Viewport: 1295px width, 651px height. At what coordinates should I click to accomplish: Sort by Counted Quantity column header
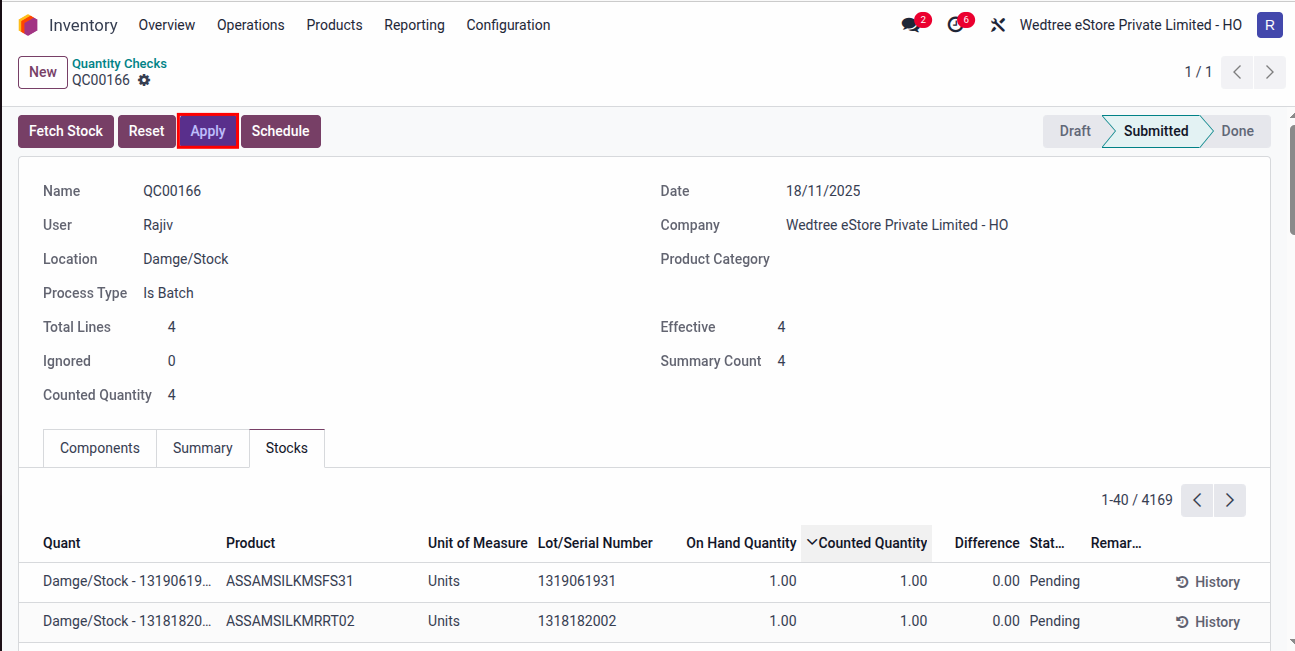[872, 543]
